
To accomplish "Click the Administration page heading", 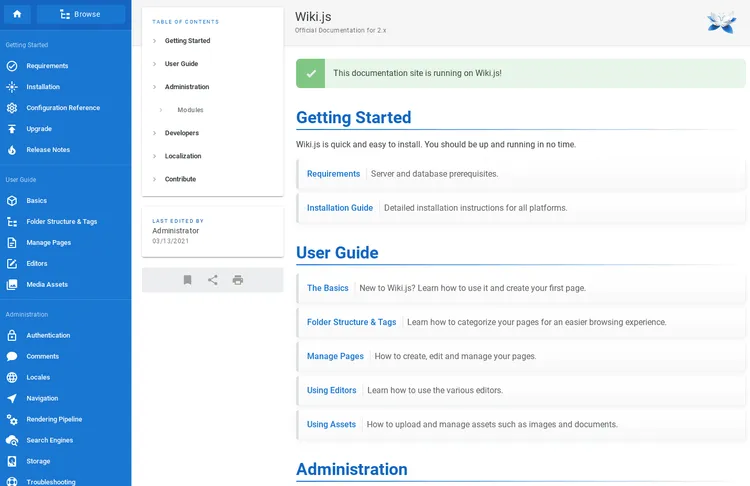I will (x=352, y=469).
